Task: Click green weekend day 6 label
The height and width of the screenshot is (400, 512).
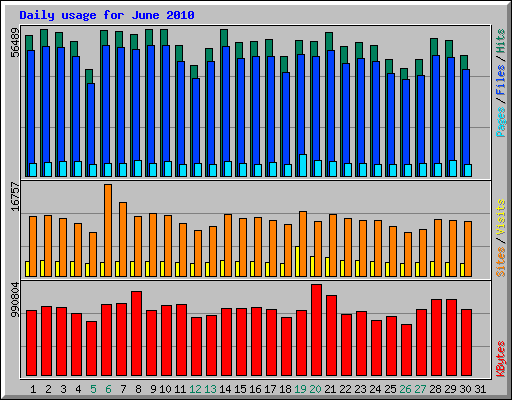Action: click(x=108, y=389)
